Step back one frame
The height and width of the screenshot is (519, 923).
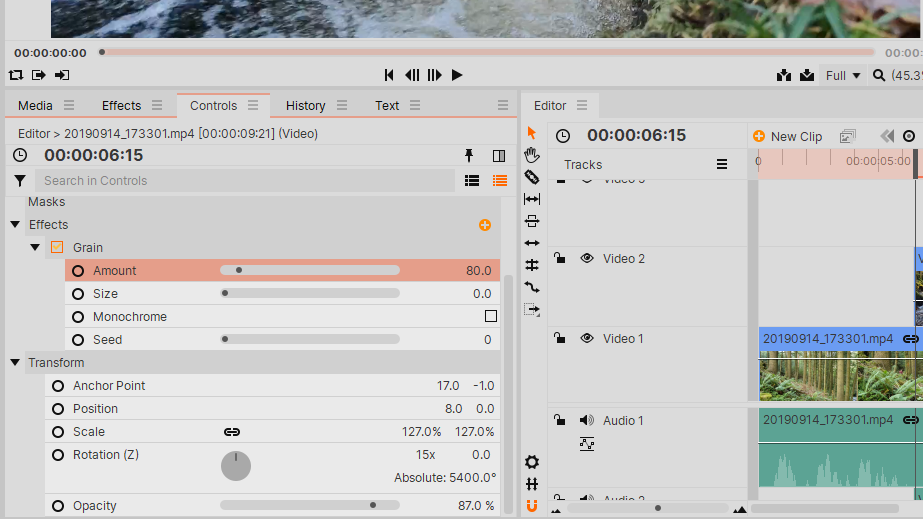tap(412, 75)
